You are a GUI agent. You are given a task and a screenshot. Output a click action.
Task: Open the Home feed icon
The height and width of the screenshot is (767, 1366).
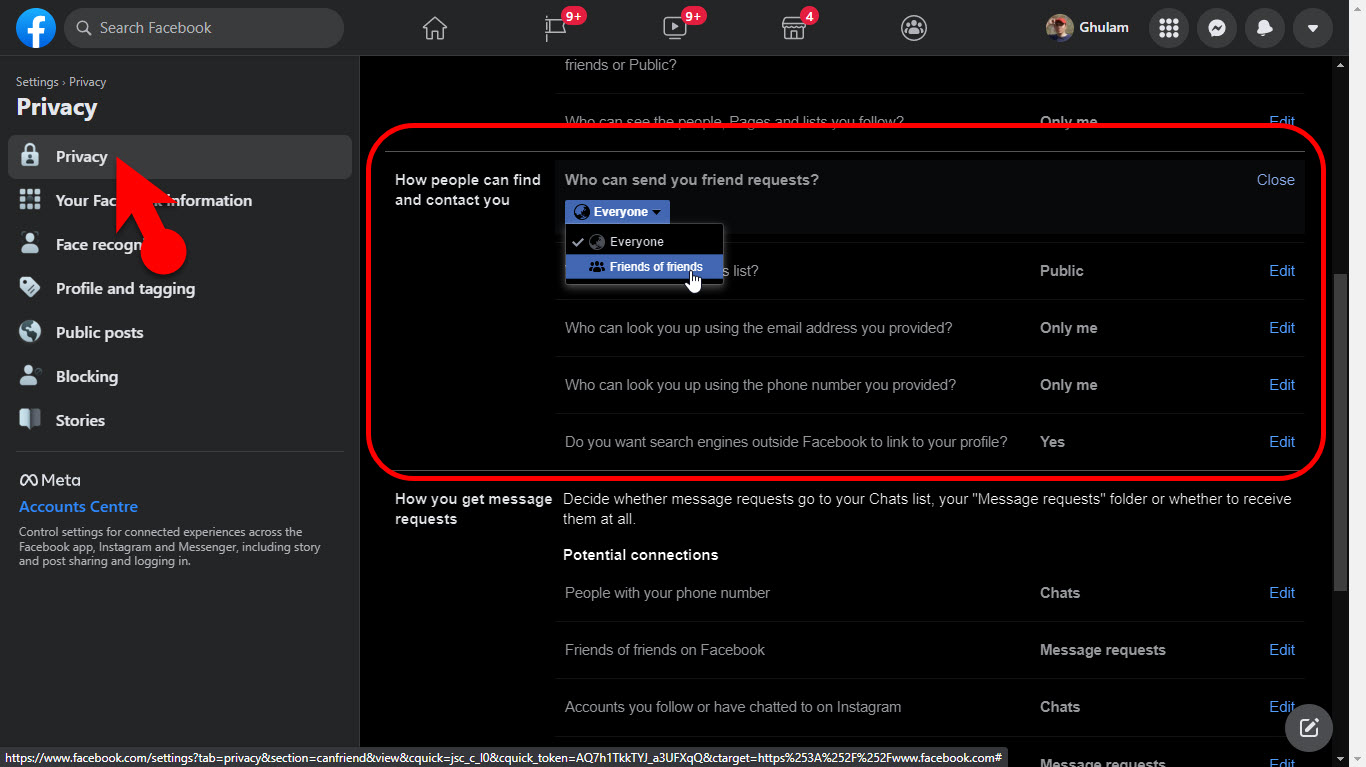pos(434,28)
